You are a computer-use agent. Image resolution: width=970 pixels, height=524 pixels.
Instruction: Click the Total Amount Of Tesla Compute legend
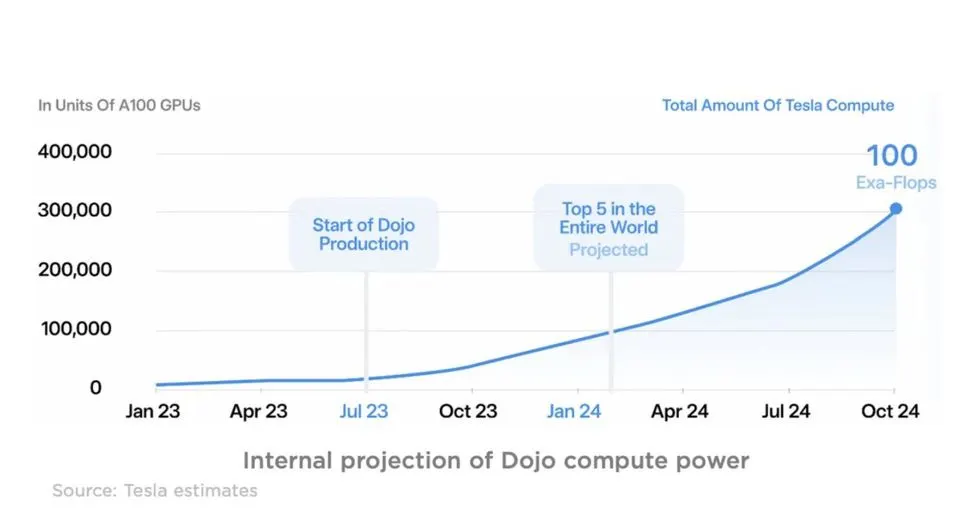pos(778,106)
